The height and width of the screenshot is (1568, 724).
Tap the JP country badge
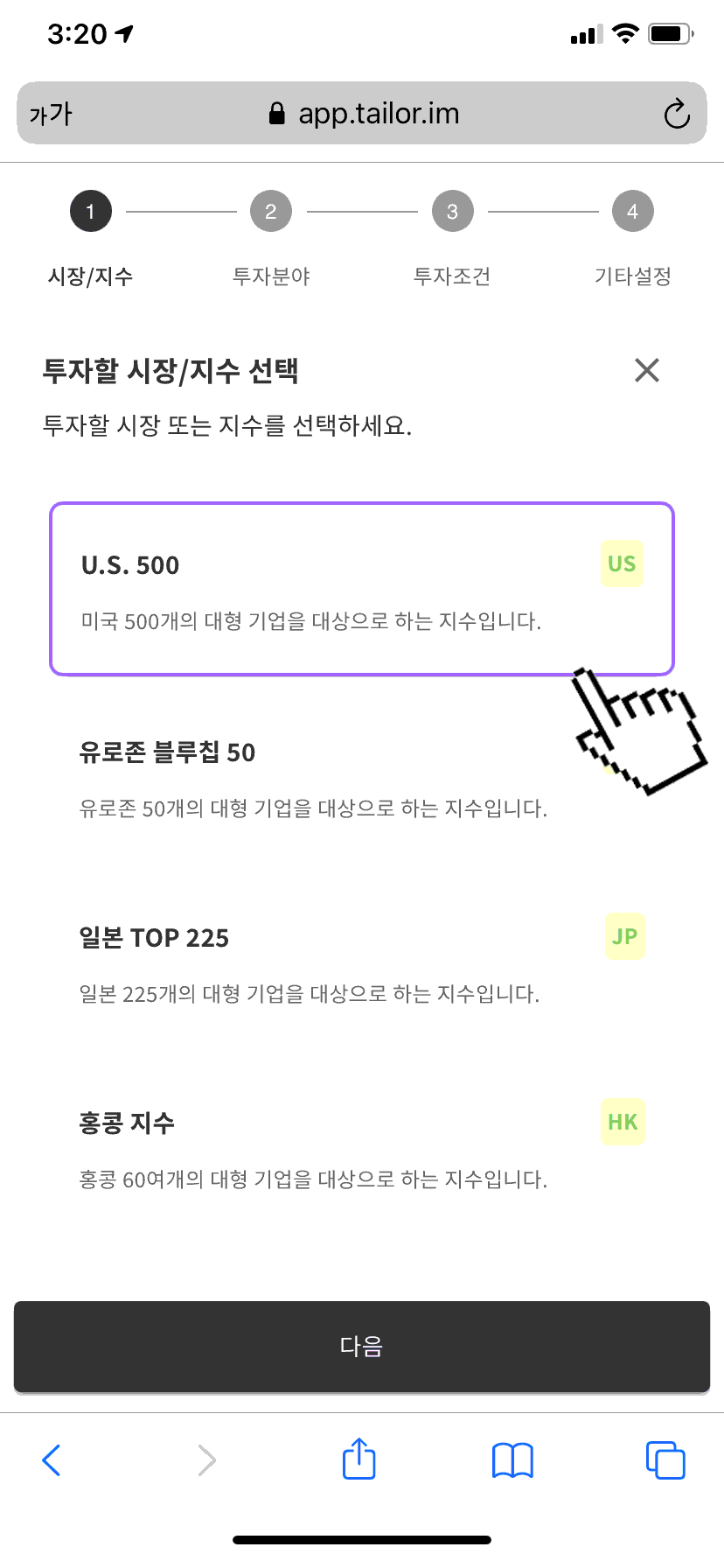click(x=624, y=936)
